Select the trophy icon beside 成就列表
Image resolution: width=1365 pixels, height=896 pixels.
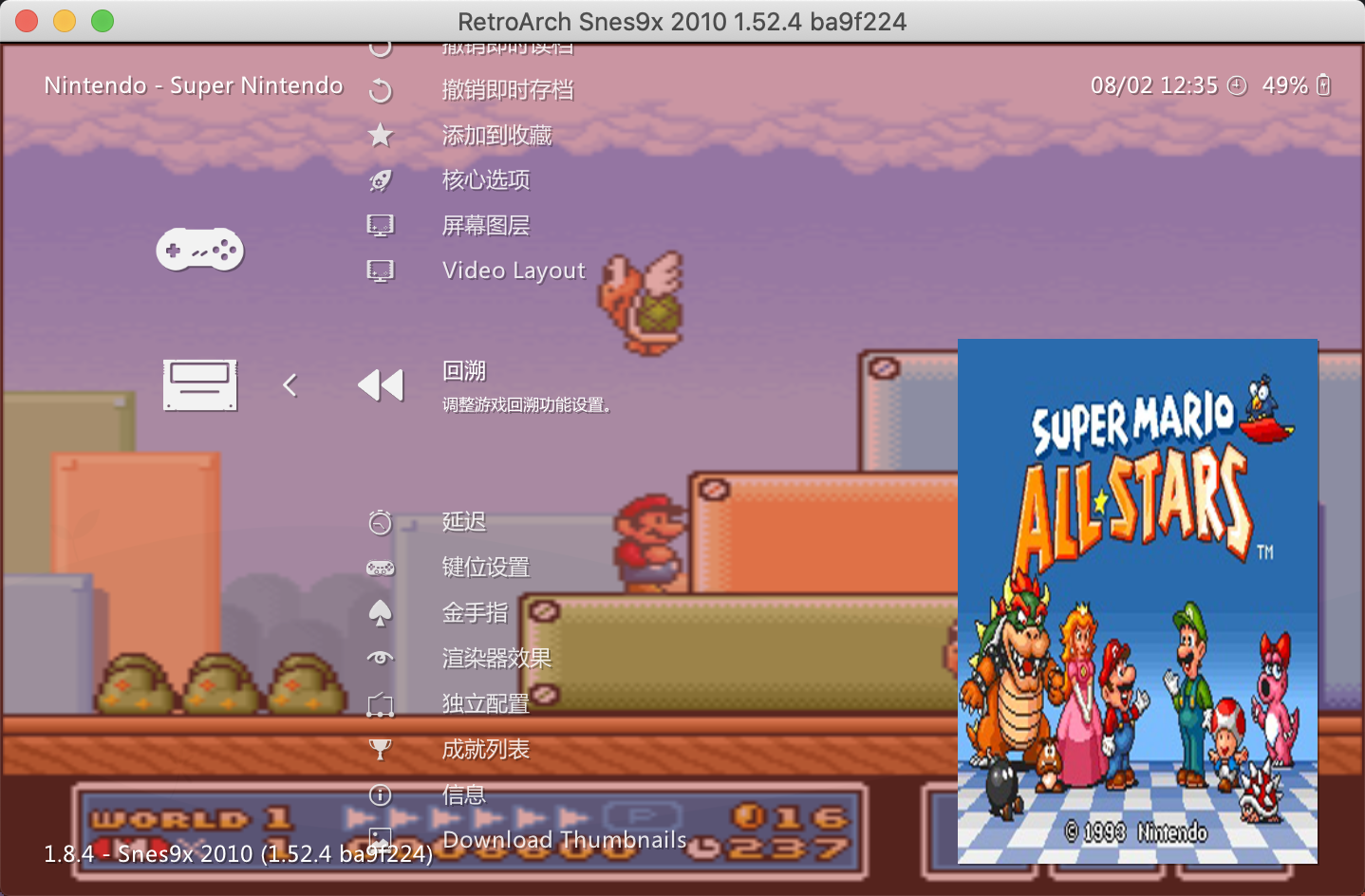coord(380,749)
